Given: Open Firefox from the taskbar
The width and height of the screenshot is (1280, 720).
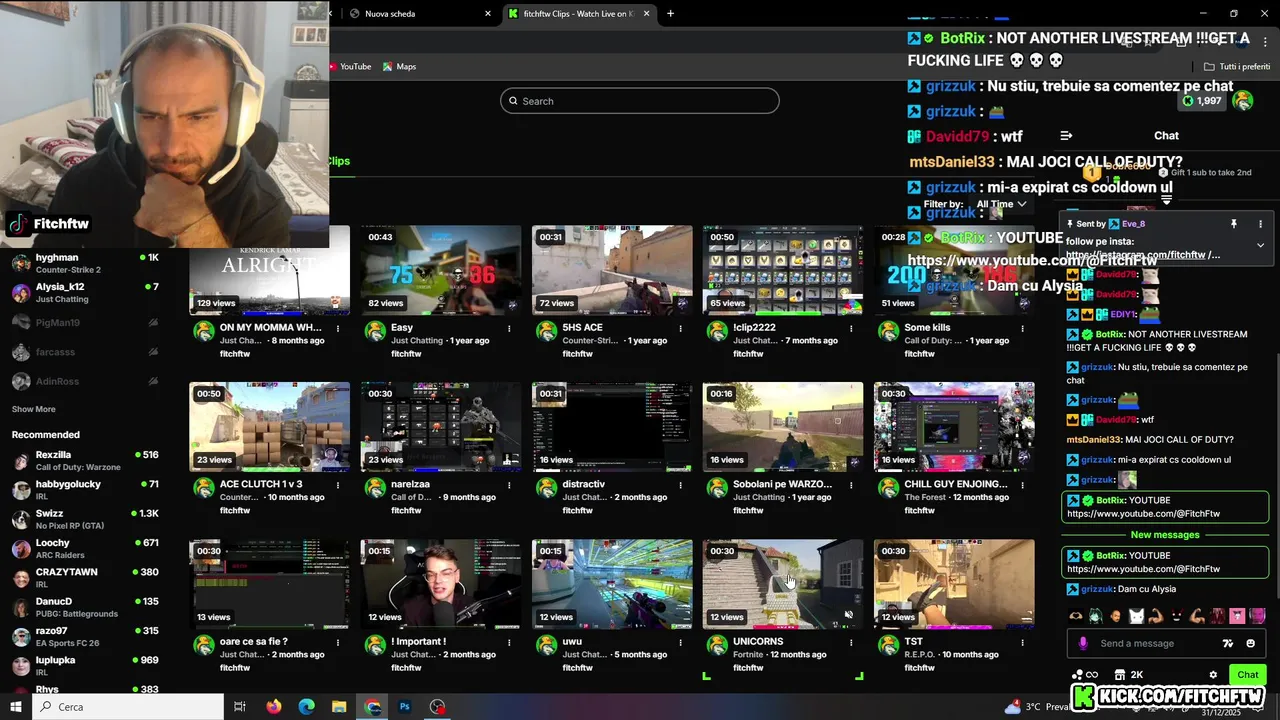Looking at the screenshot, I should (x=274, y=706).
